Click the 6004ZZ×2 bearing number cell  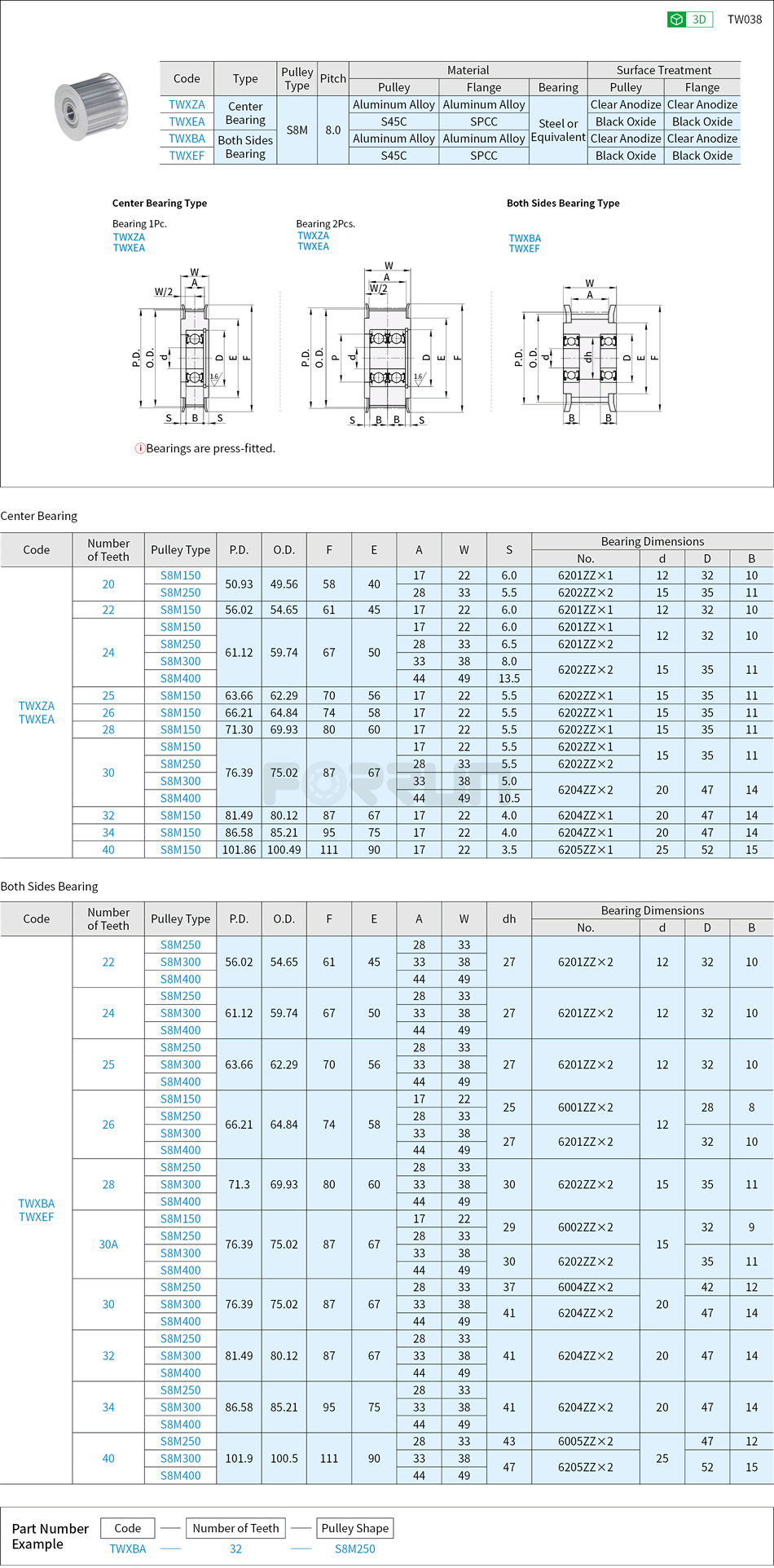click(586, 1288)
